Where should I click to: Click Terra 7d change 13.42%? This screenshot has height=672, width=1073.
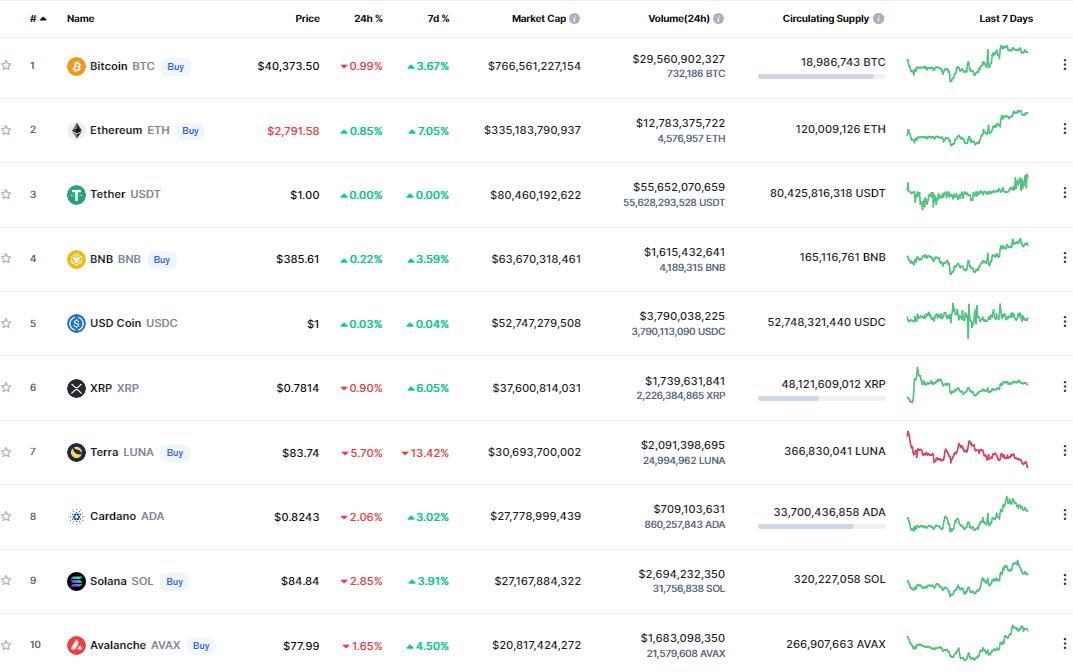[425, 453]
